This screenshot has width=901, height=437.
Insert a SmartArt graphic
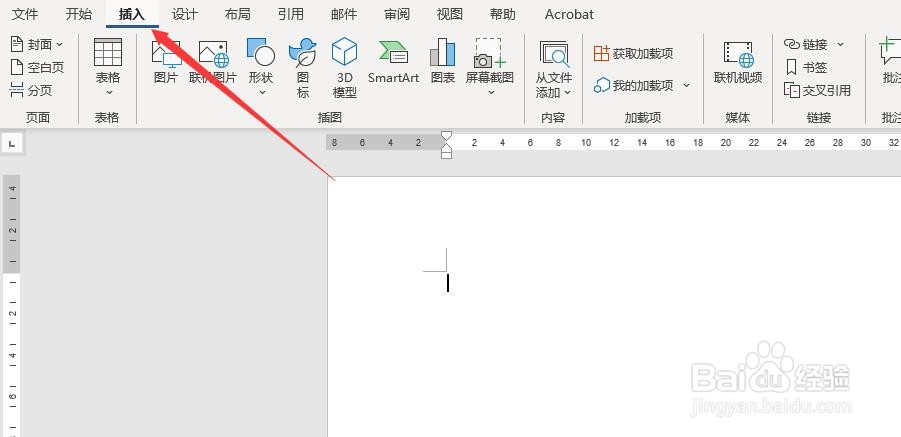(x=394, y=62)
